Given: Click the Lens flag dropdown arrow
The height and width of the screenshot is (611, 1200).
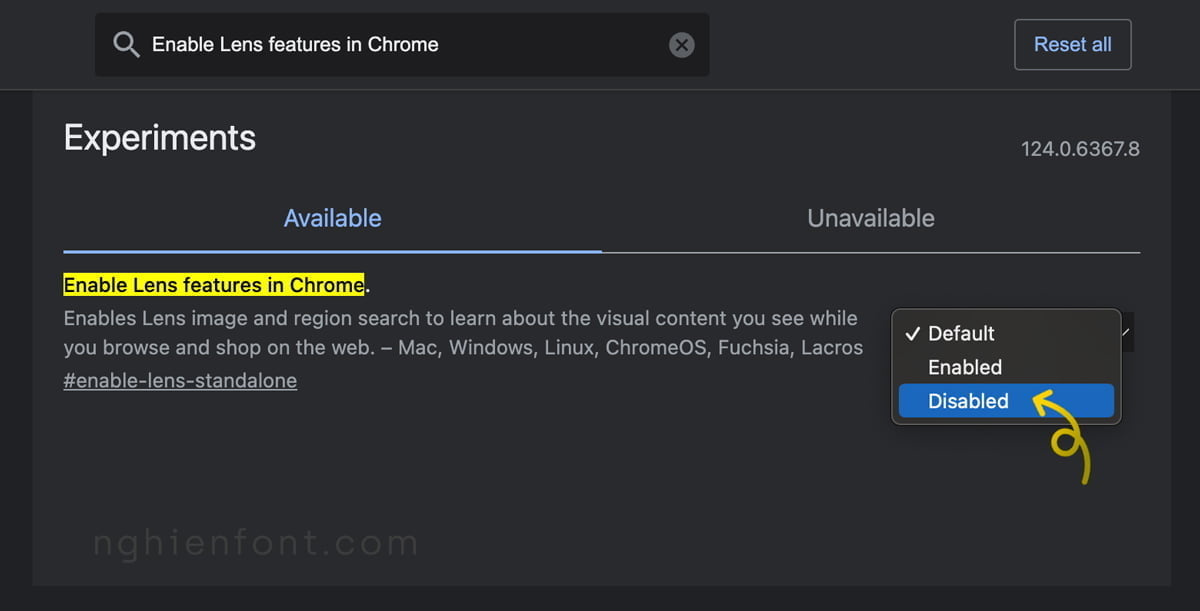Looking at the screenshot, I should point(1127,331).
